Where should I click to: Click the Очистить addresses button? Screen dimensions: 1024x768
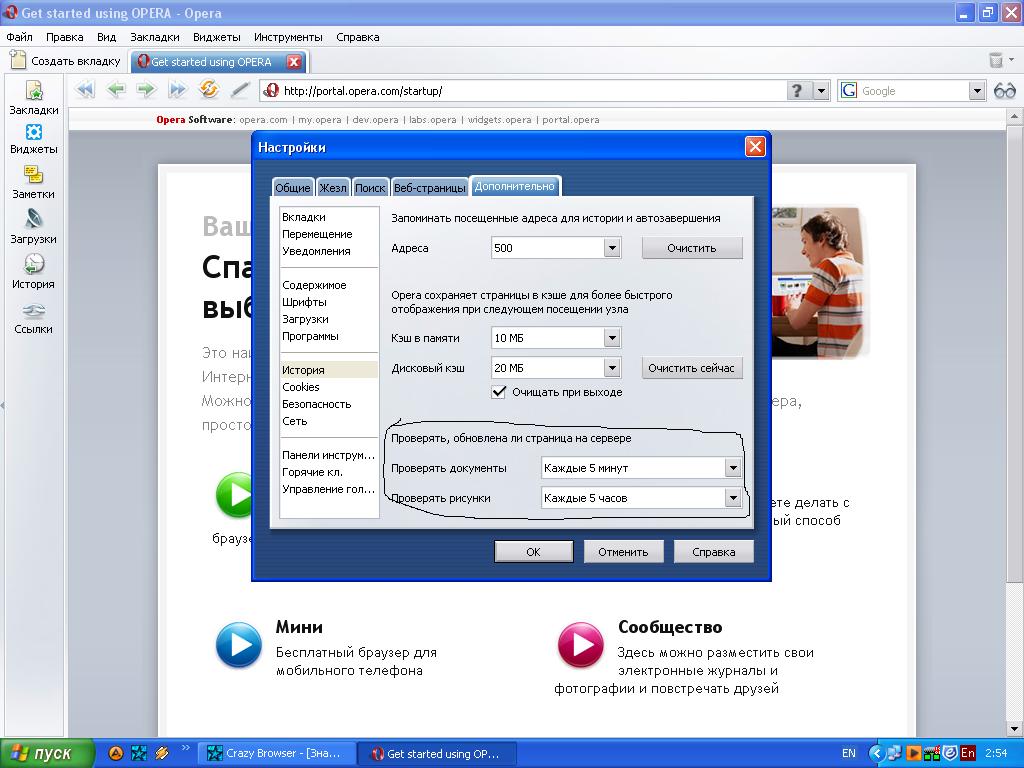[692, 248]
